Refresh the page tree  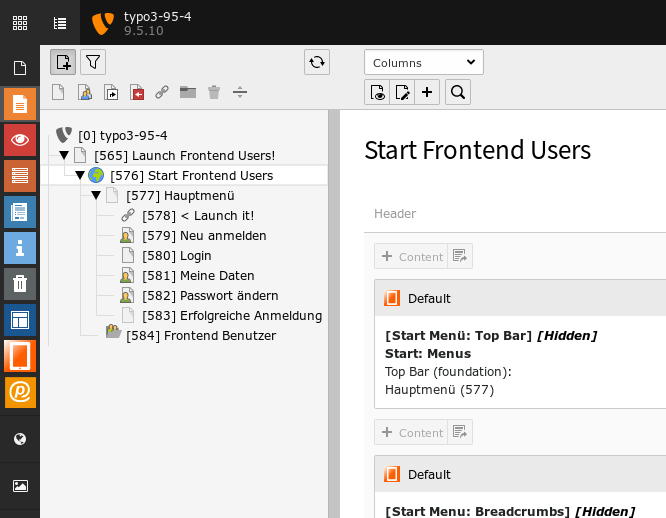click(317, 62)
